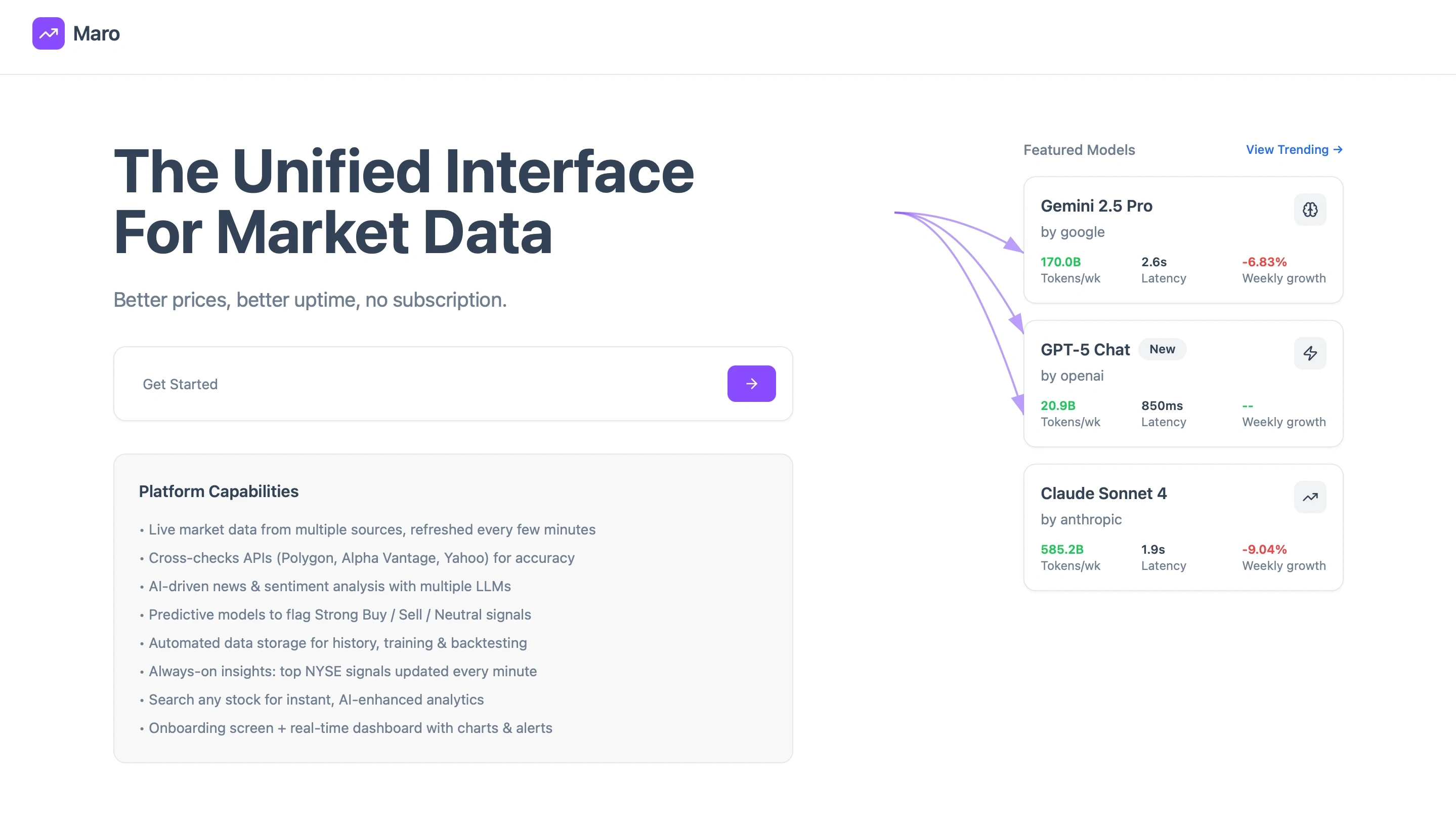Viewport: 1456px width, 821px height.
Task: Select the GPT-5 Chat model title
Action: click(1085, 349)
